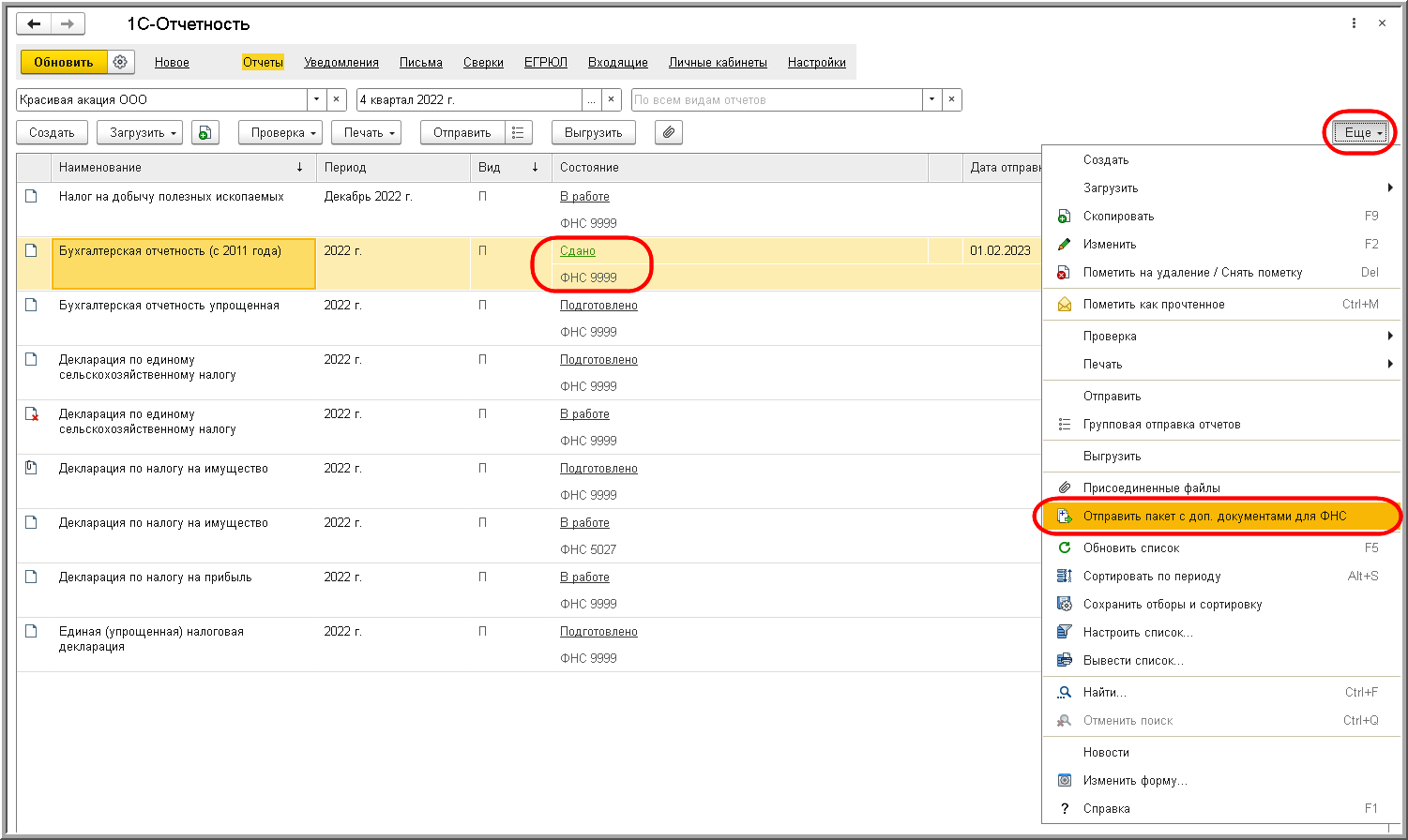Click the pencil icon next to Изменить
1408x840 pixels.
click(x=1064, y=245)
